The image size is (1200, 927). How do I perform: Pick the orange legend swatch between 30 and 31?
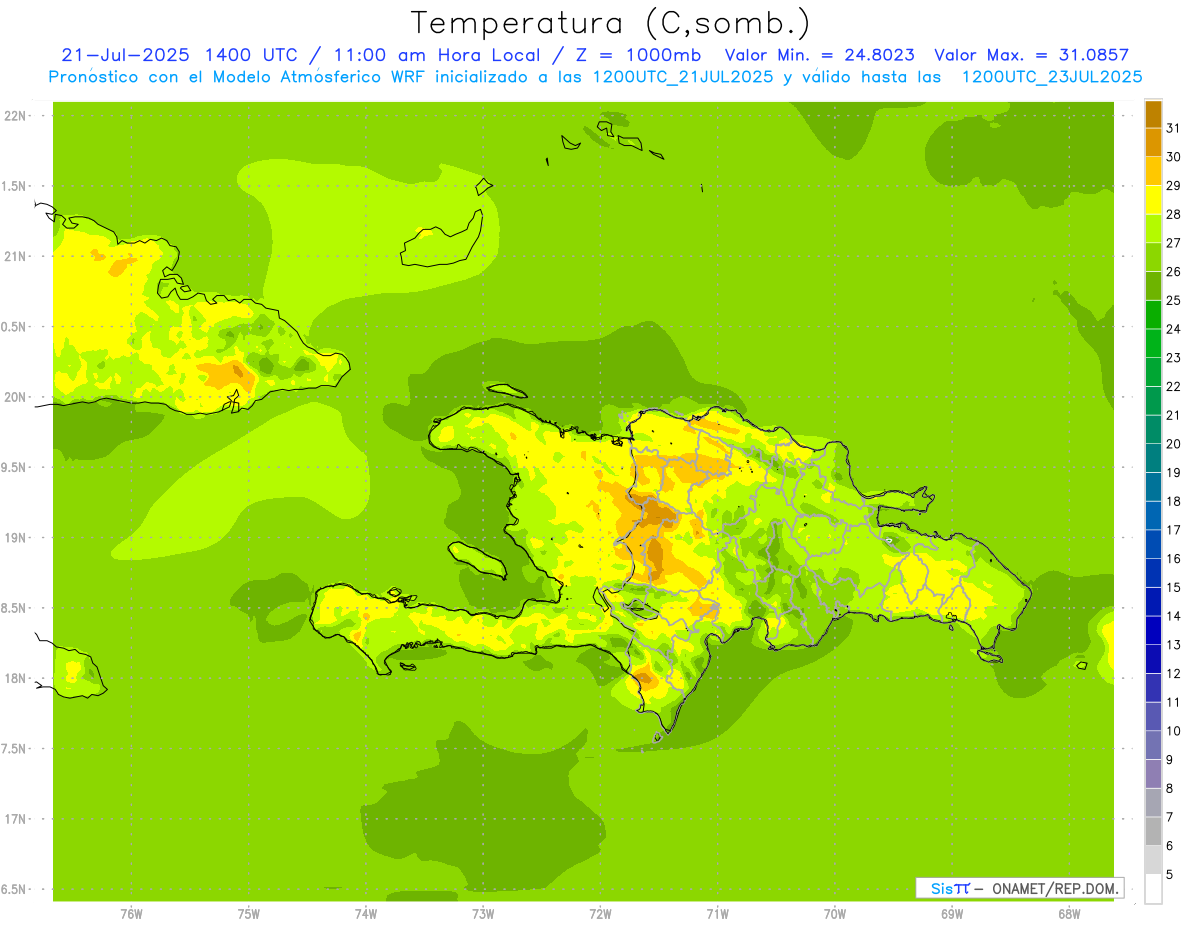click(x=1153, y=143)
